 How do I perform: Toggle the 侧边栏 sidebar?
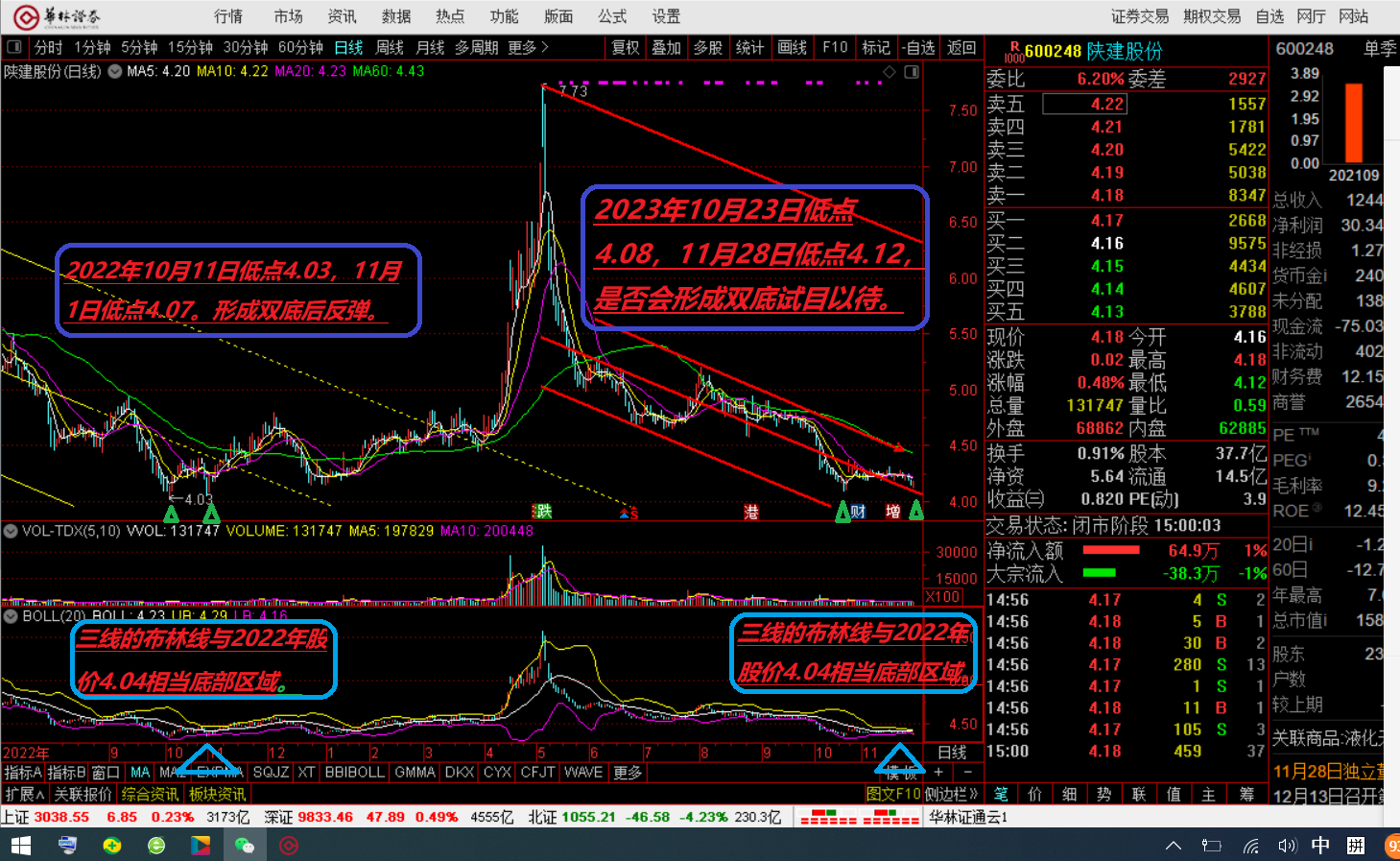pyautogui.click(x=951, y=794)
